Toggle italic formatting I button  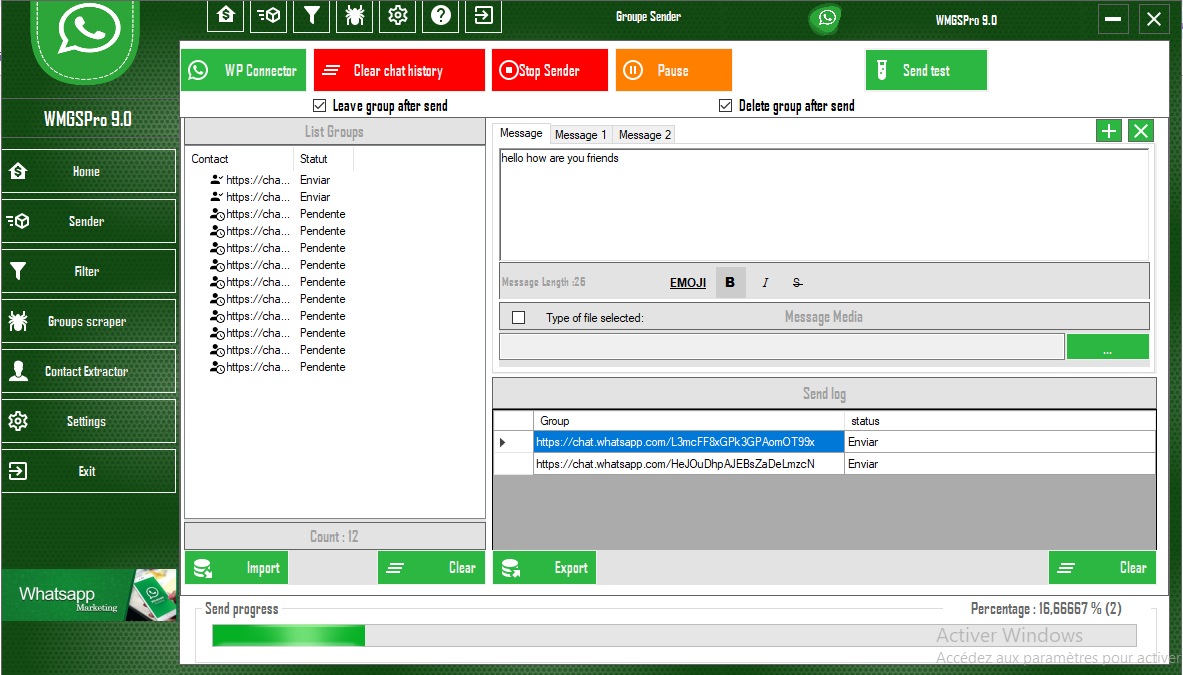point(765,282)
